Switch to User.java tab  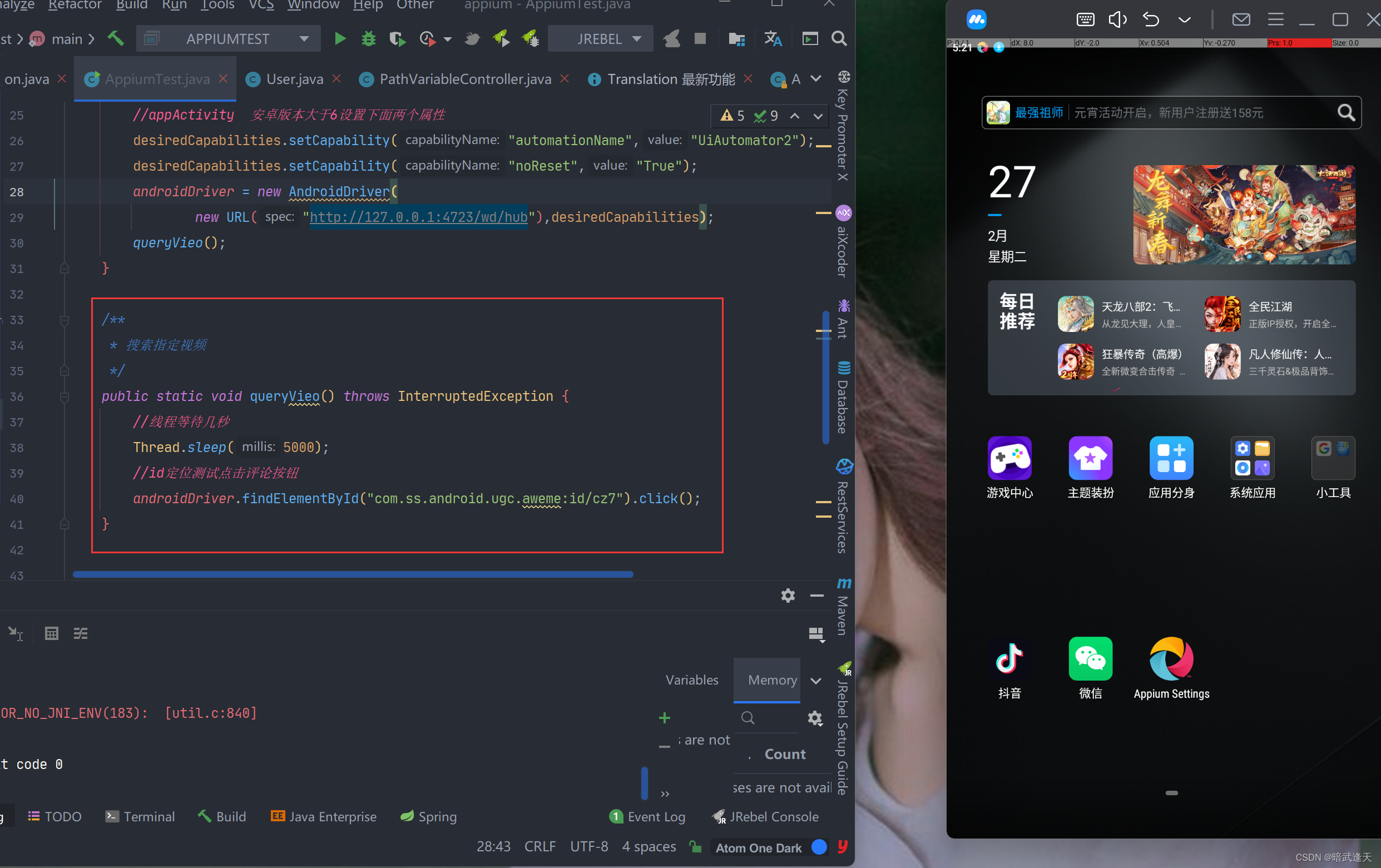pyautogui.click(x=294, y=79)
